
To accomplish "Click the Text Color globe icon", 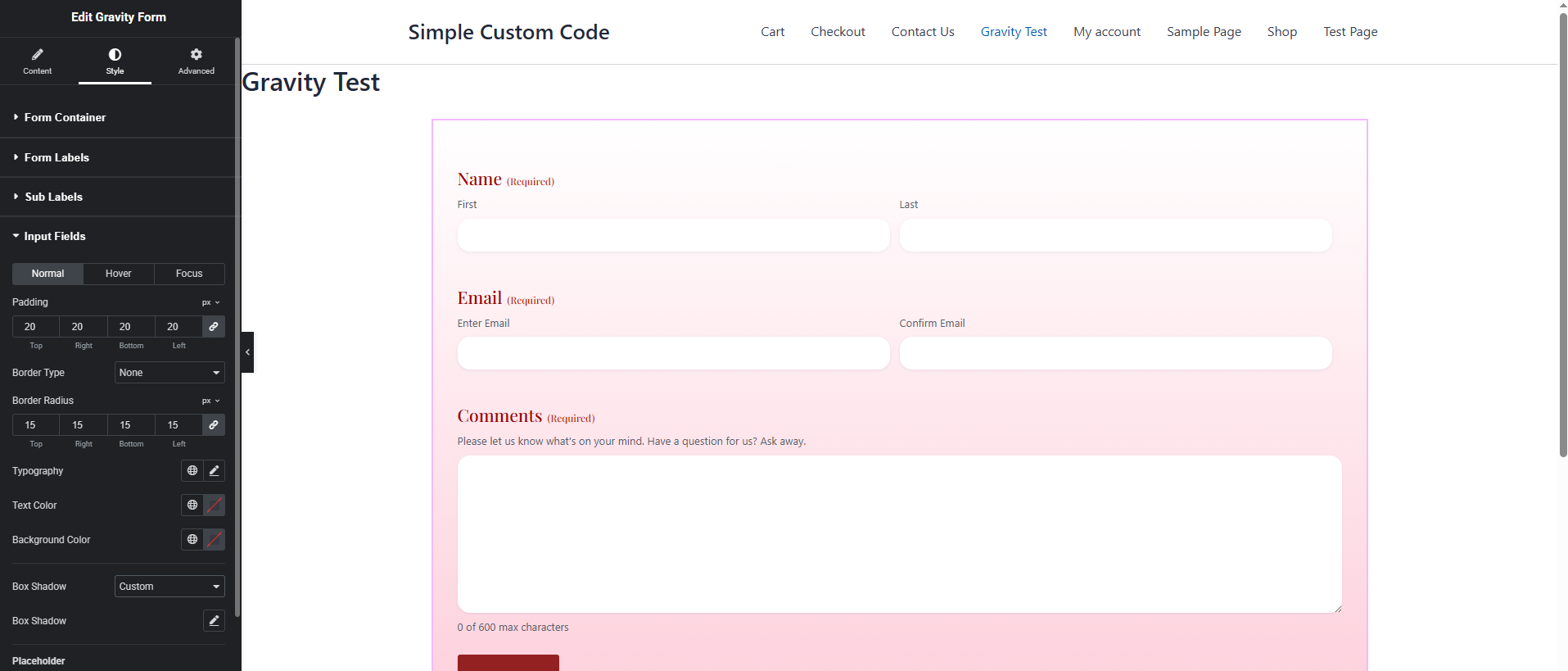I will 192,506.
